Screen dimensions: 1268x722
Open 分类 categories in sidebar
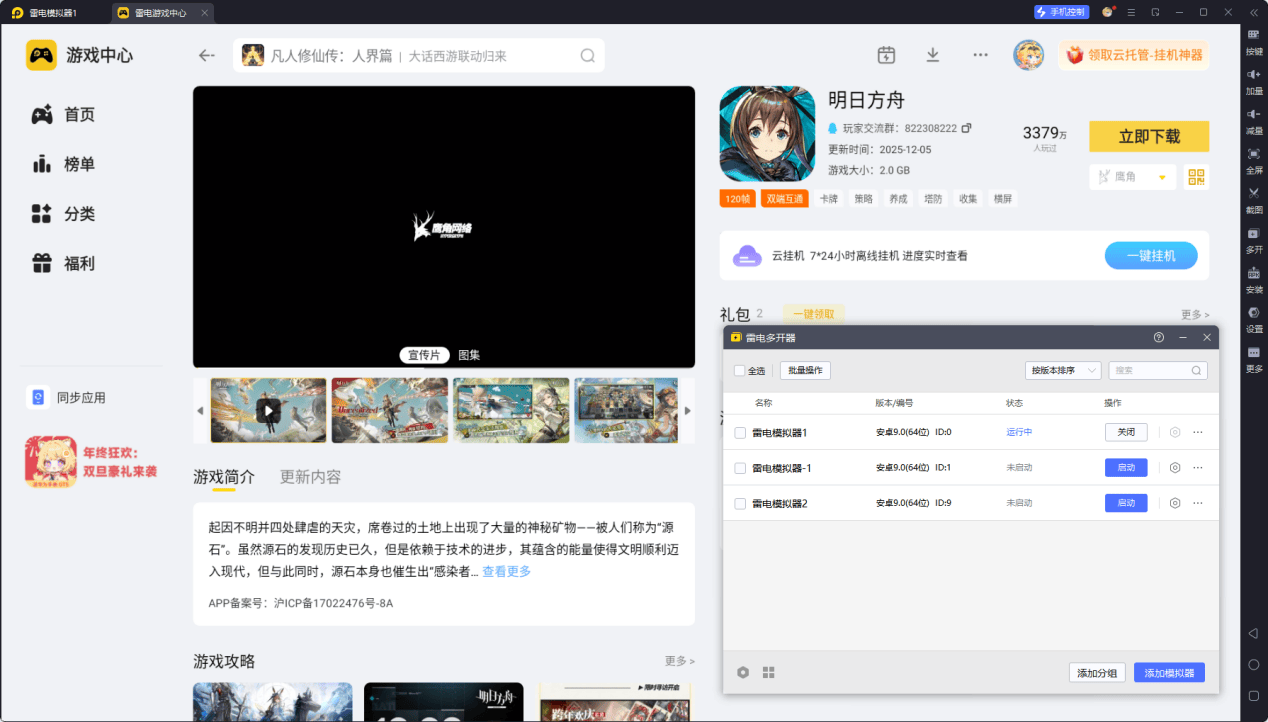64,214
